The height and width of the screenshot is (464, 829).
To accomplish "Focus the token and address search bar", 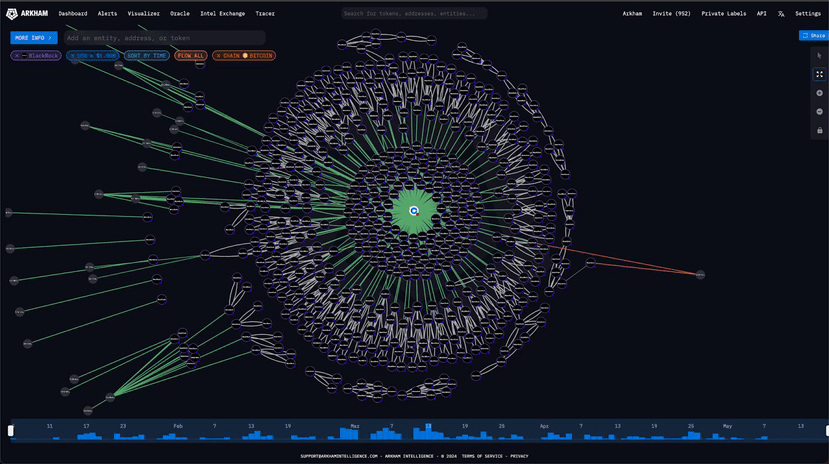I will 414,14.
